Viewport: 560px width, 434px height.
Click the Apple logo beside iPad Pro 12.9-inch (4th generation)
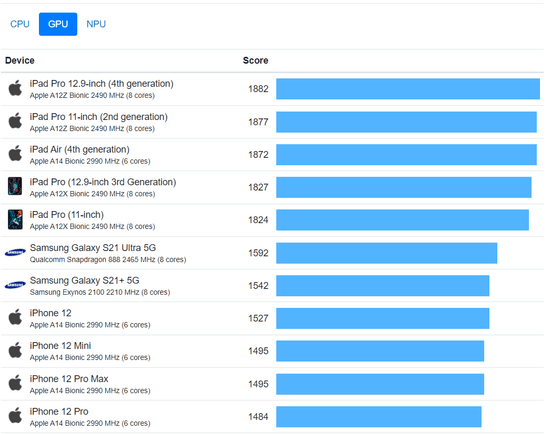coord(15,88)
